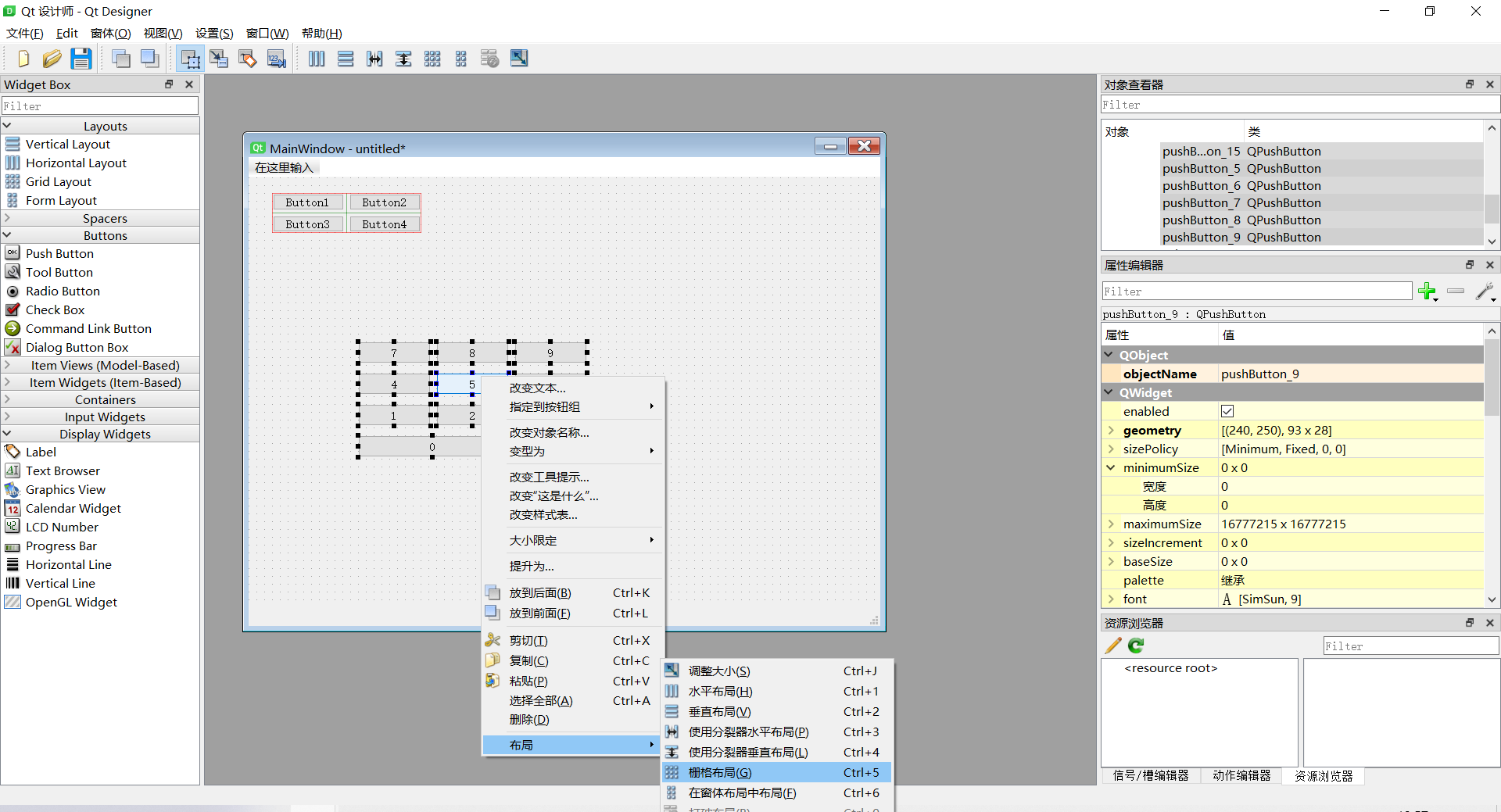
Task: Apply vertical layout from the toolbar
Action: 346,59
